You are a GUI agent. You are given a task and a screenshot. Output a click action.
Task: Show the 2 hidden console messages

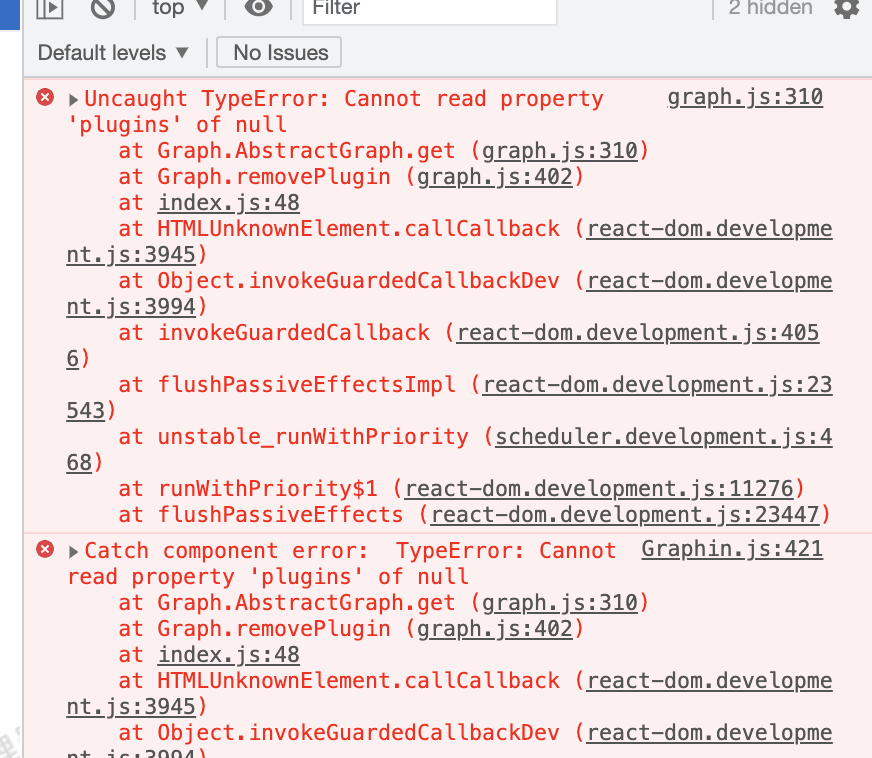point(771,9)
